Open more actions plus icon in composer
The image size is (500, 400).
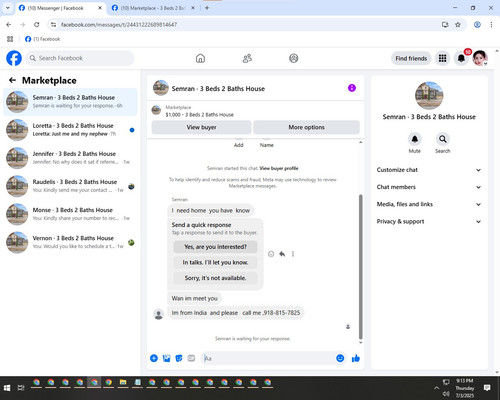(x=154, y=358)
